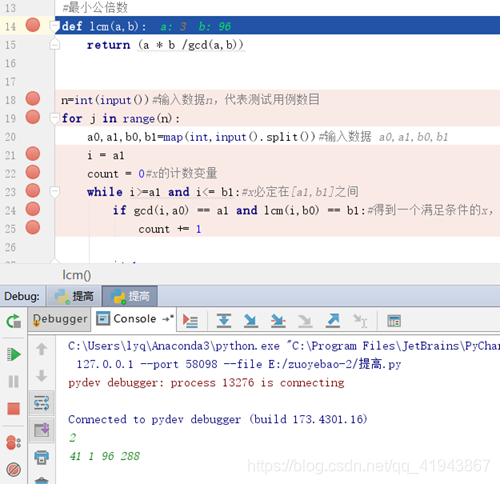Viewport: 500px width, 484px height.
Task: Resume program with the green play icon
Action: [x=14, y=354]
